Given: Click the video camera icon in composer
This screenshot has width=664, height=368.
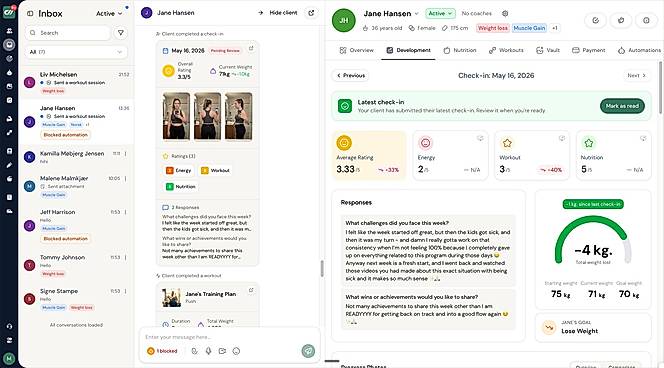Looking at the screenshot, I should coord(222,351).
